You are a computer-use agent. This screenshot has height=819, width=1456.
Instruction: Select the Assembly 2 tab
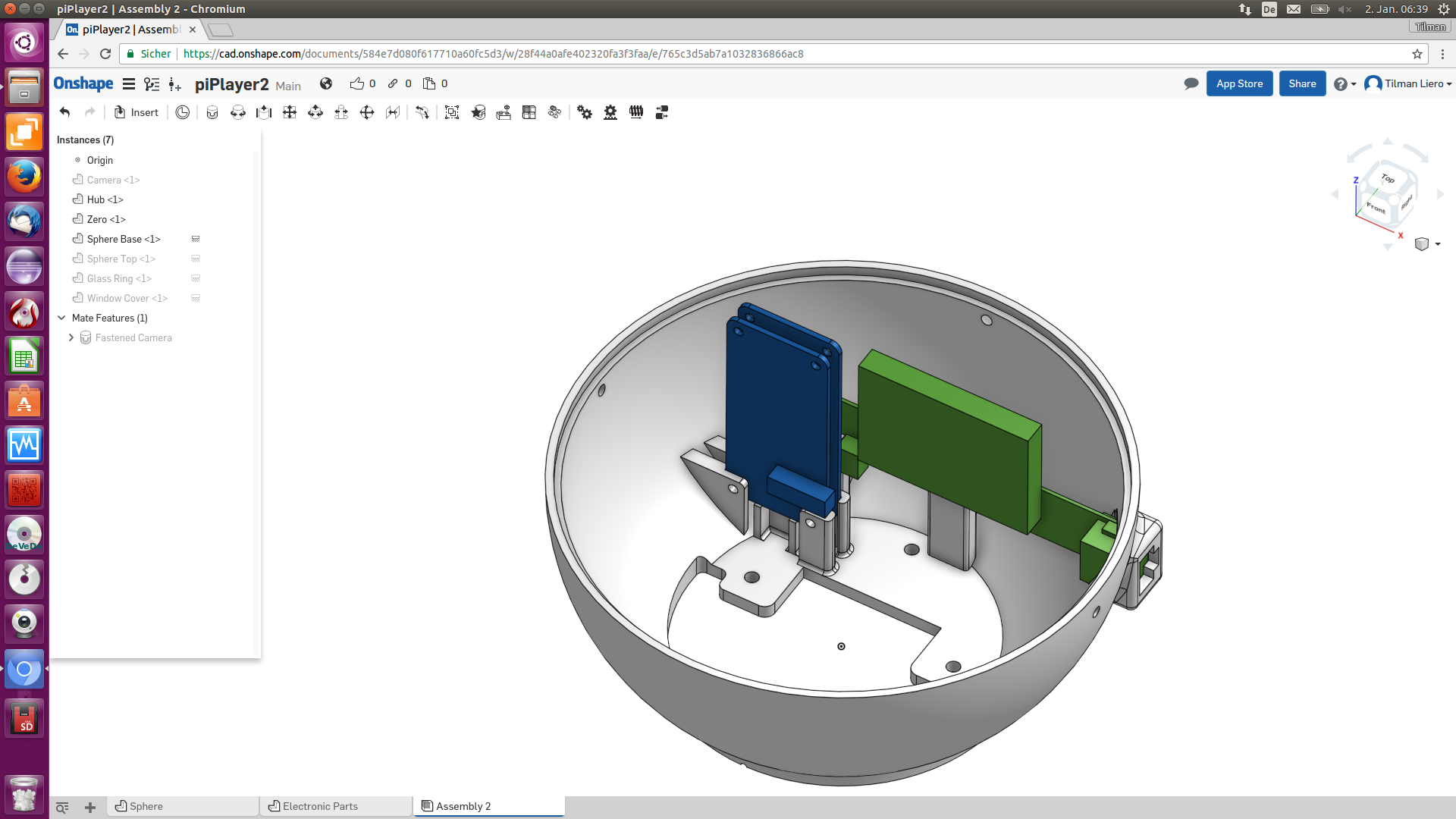click(489, 806)
